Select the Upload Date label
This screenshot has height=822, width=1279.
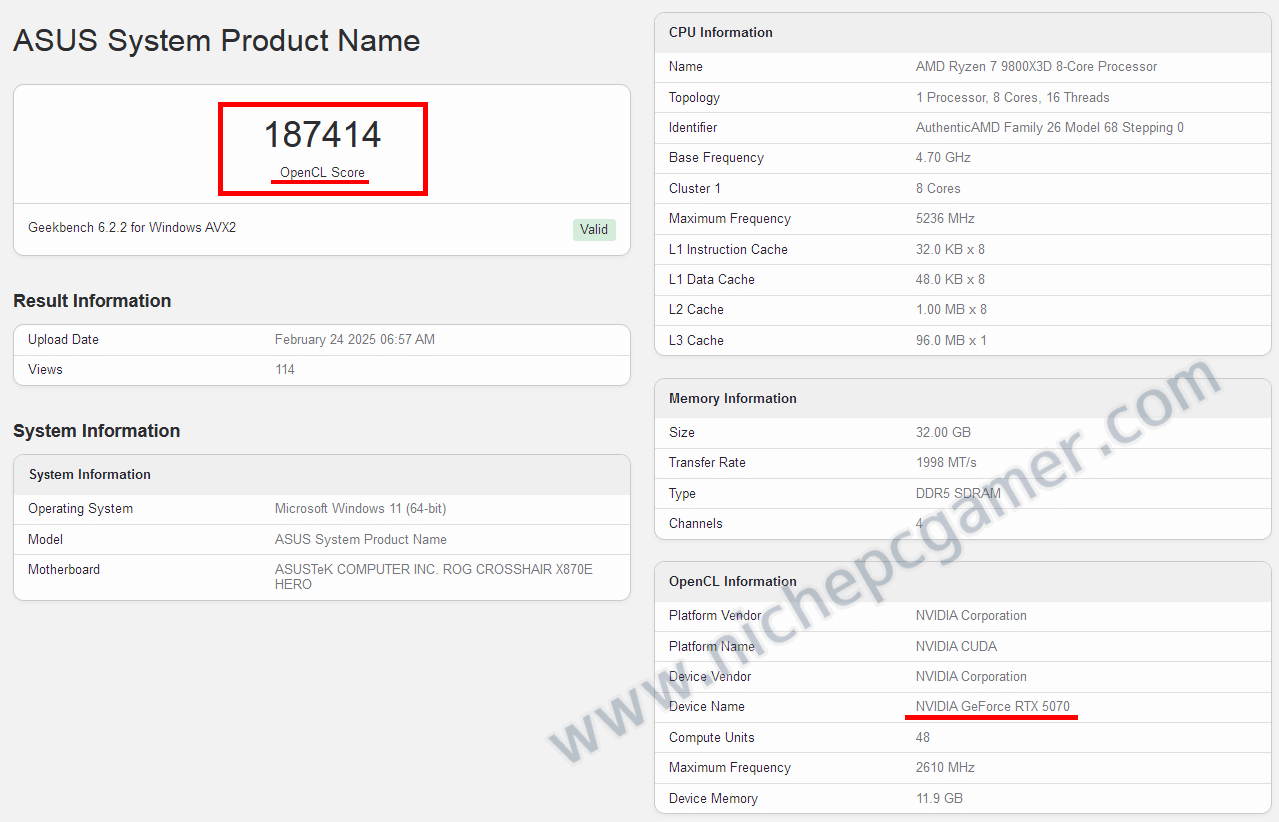[63, 339]
